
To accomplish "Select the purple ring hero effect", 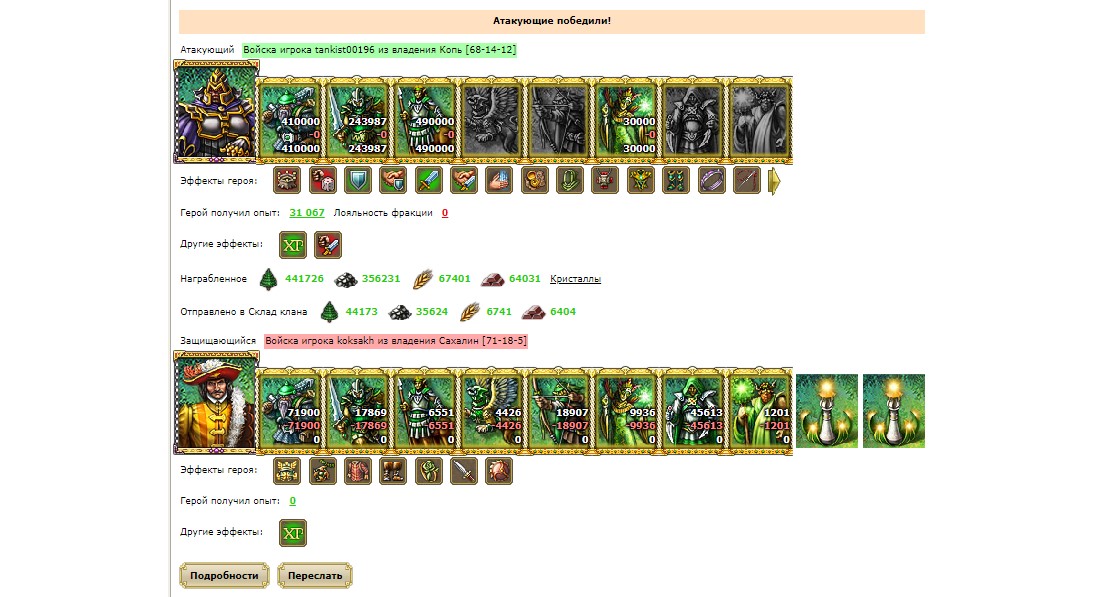I will click(x=712, y=180).
